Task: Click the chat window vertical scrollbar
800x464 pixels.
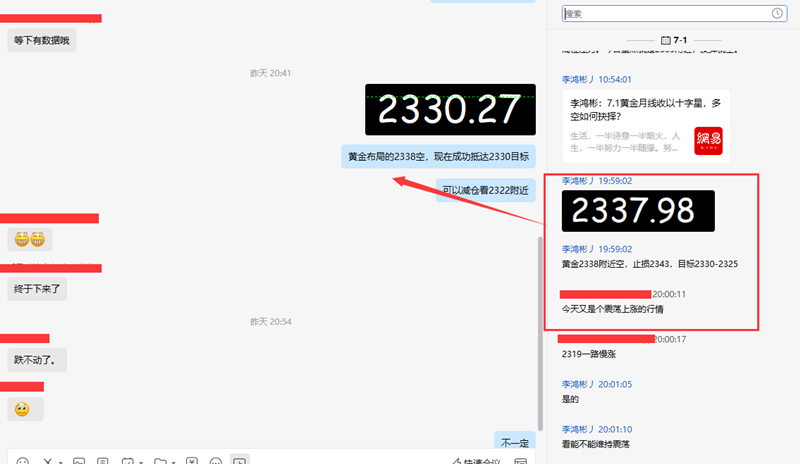Action: coord(540,334)
